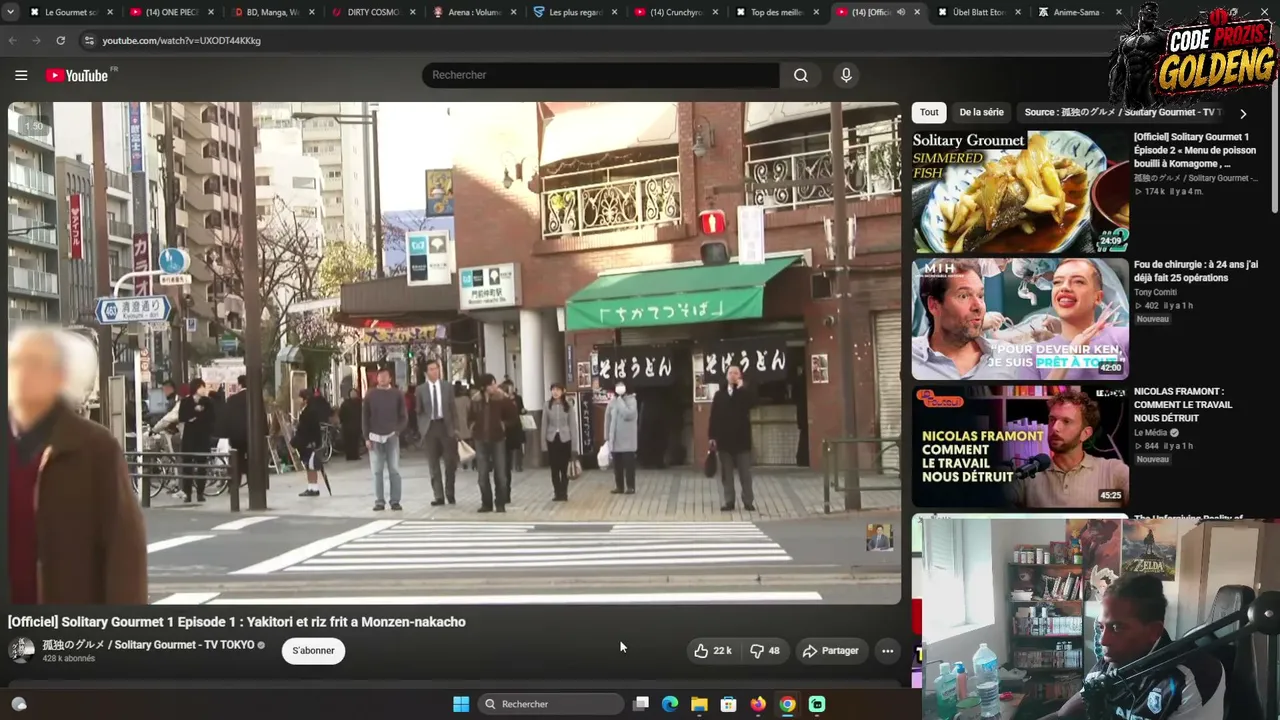View site information icon in address bar
The image size is (1280, 720).
pos(89,40)
